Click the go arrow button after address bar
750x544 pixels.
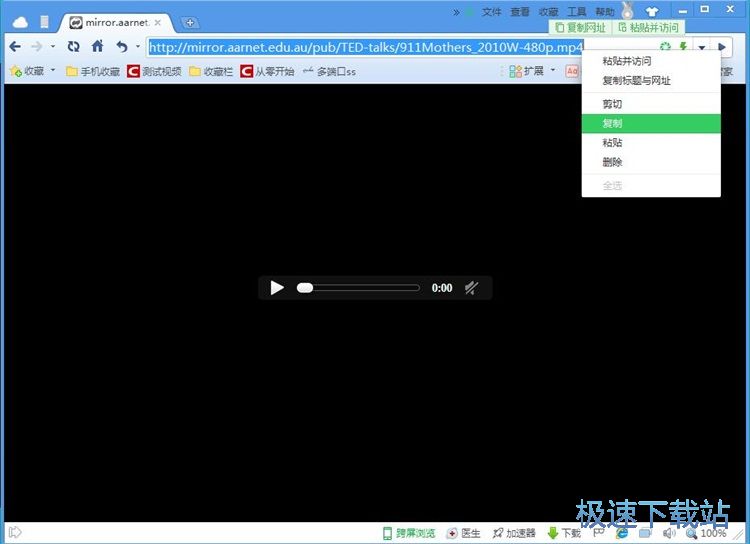[722, 46]
